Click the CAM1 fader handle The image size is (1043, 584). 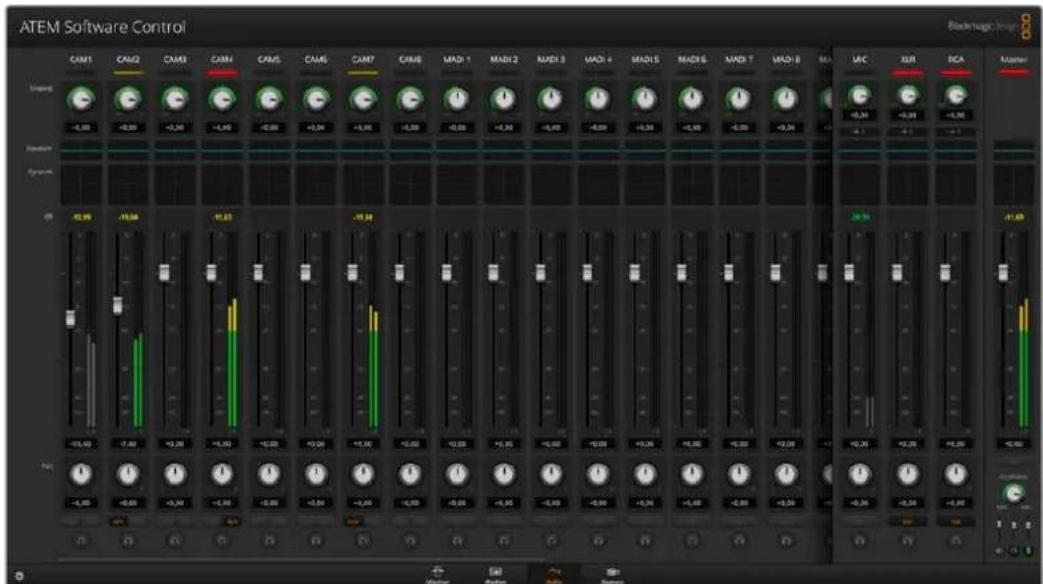click(x=71, y=319)
